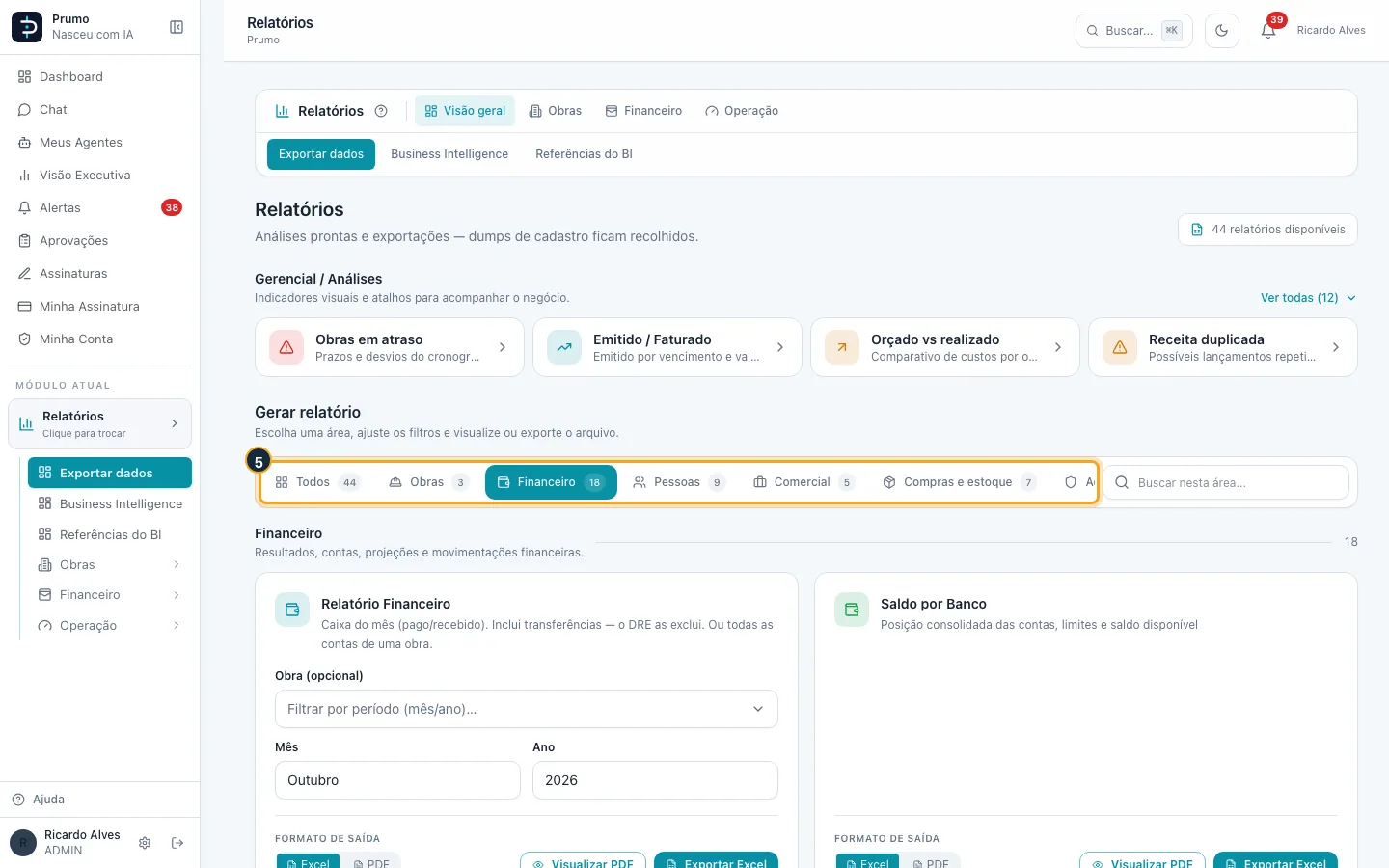
Task: Open the Orçado vs realizado card
Action: point(945,347)
